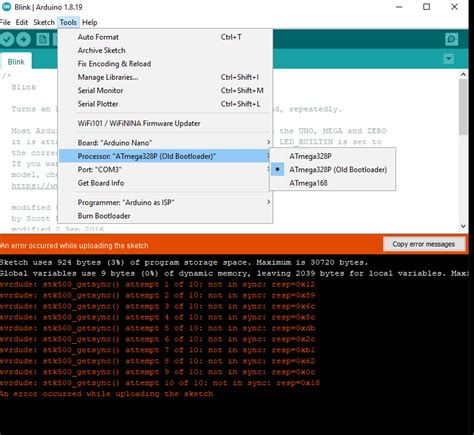Close the Arduino IDE window

tap(454, 7)
